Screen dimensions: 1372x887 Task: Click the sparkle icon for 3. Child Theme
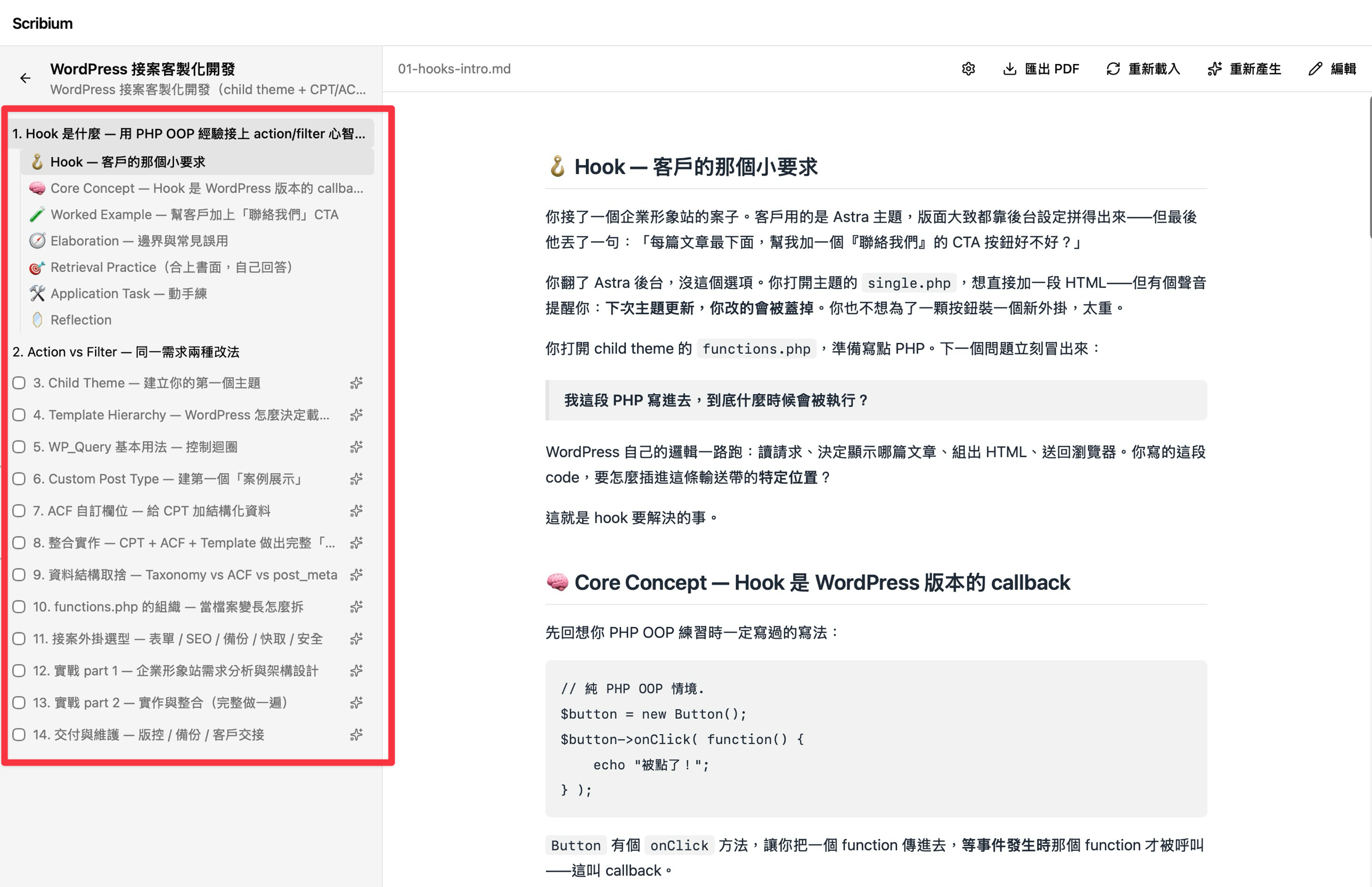[356, 383]
